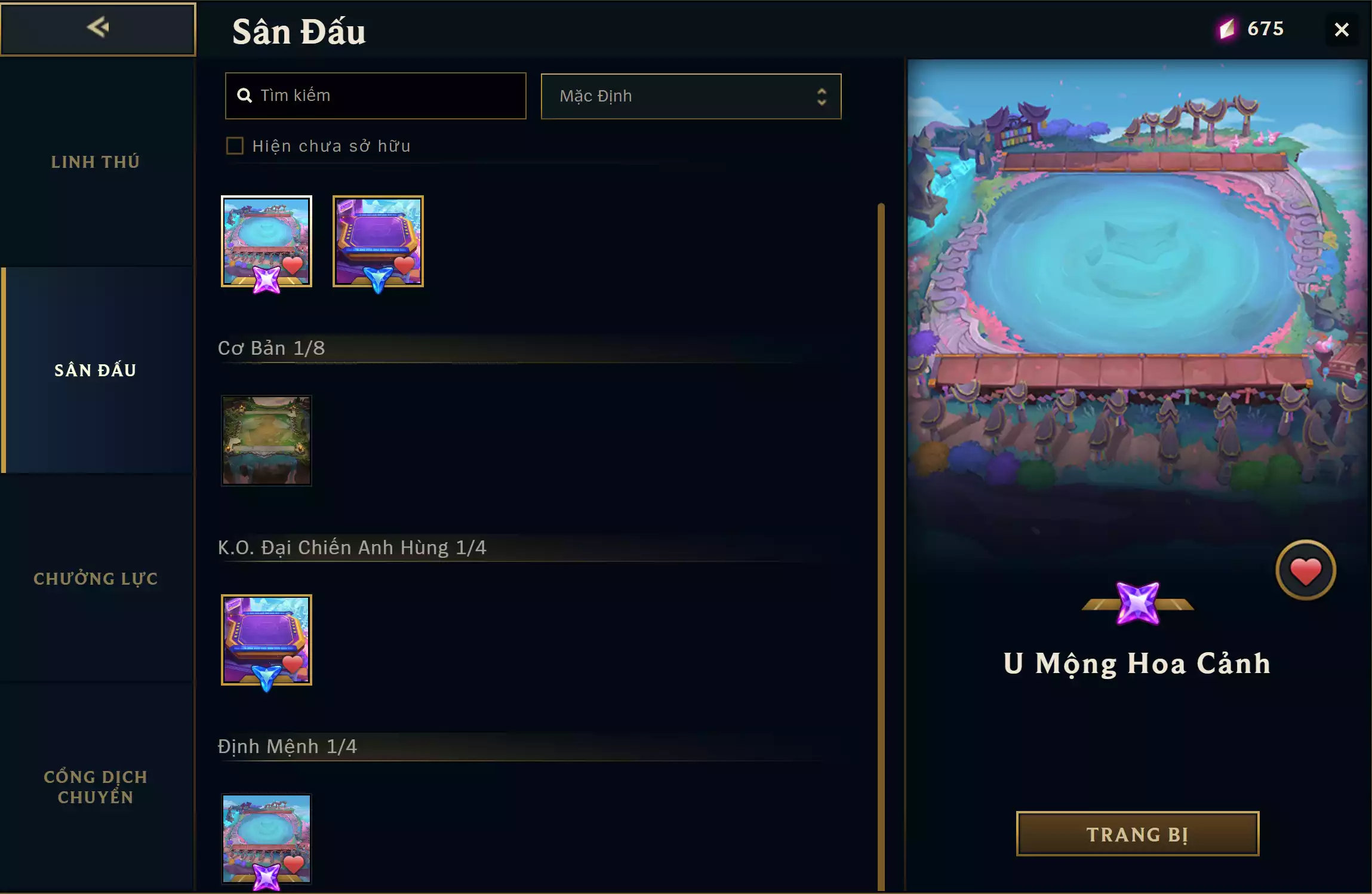Enable the Hiện chưa sở hữu checkbox
The height and width of the screenshot is (894, 1372).
point(235,146)
